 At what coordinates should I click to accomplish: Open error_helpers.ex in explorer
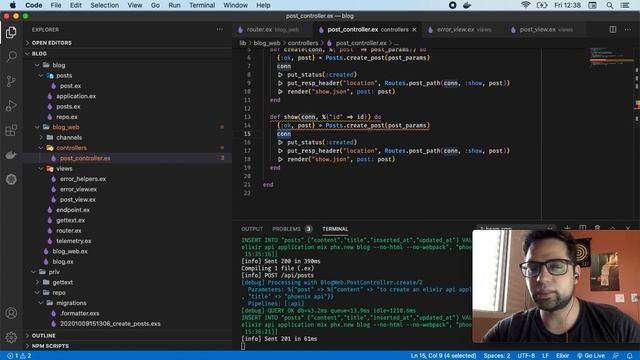83,179
